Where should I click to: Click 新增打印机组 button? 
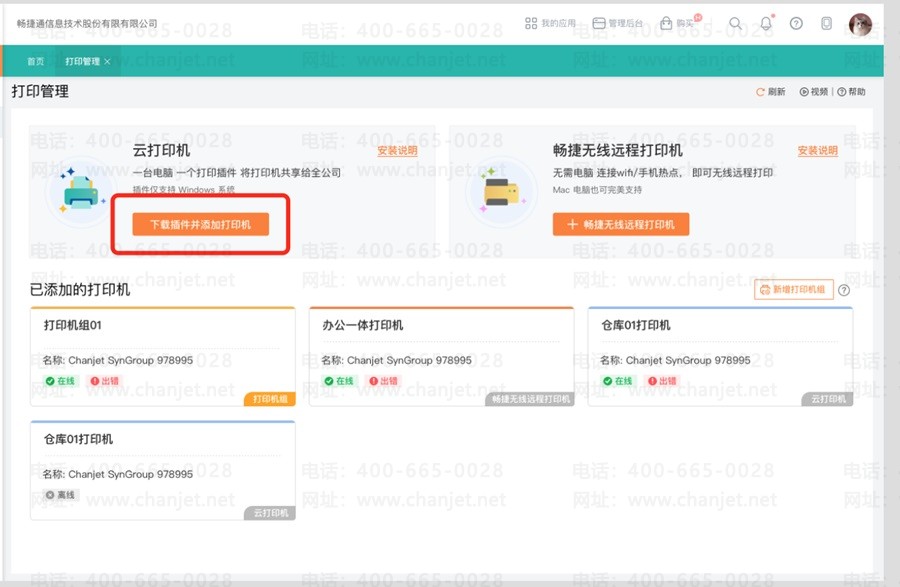coord(793,290)
